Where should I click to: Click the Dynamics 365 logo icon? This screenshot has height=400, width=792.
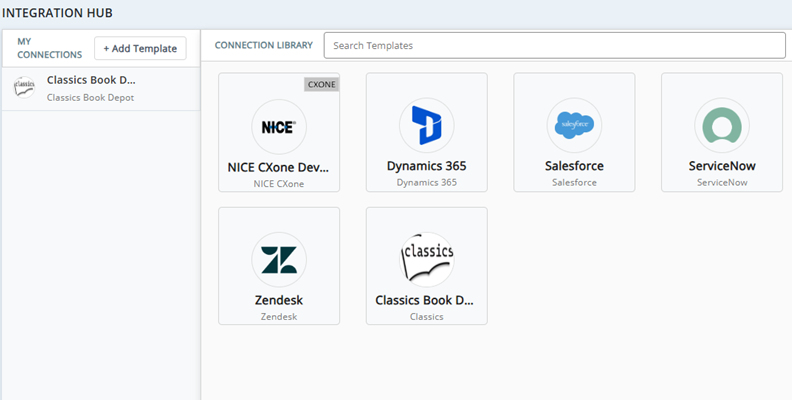coord(426,125)
